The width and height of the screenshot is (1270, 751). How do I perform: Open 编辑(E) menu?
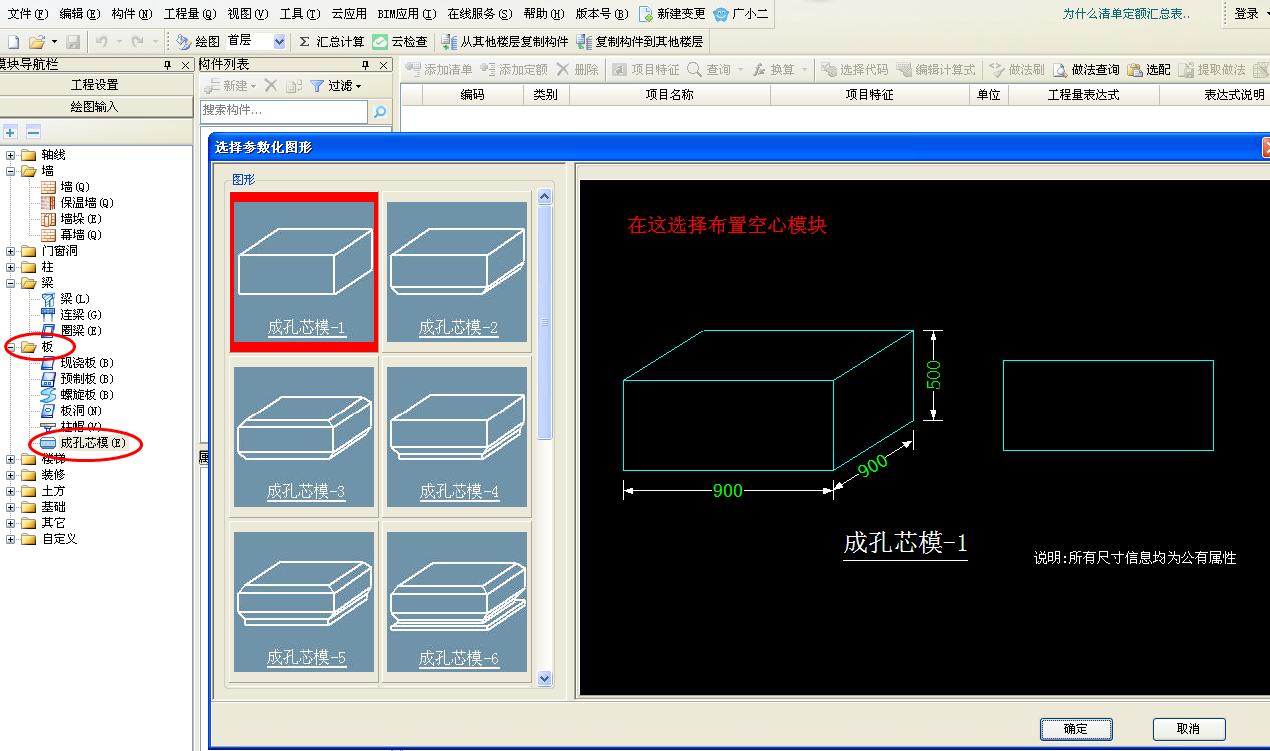point(80,14)
